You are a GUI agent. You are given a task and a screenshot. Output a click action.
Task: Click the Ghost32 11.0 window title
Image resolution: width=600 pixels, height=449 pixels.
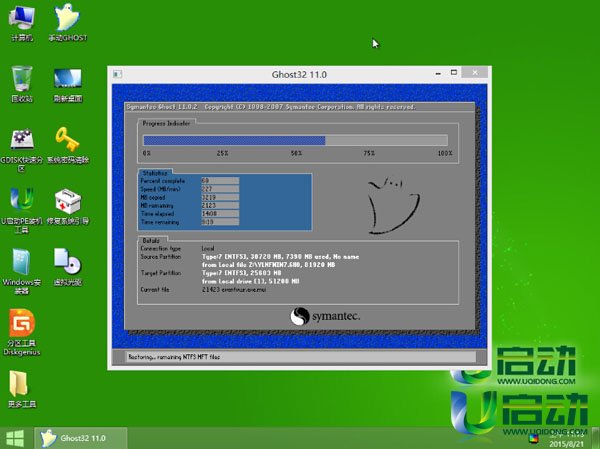(299, 74)
